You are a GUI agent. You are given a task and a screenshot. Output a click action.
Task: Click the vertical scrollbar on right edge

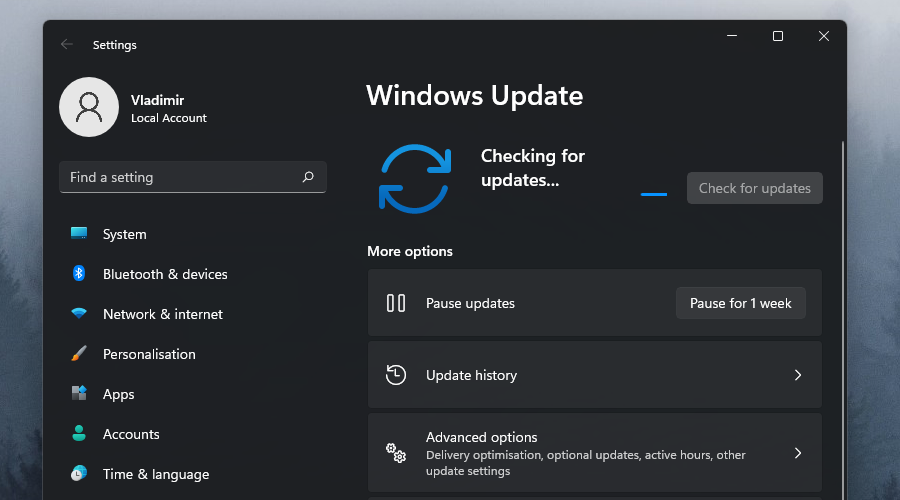click(842, 300)
